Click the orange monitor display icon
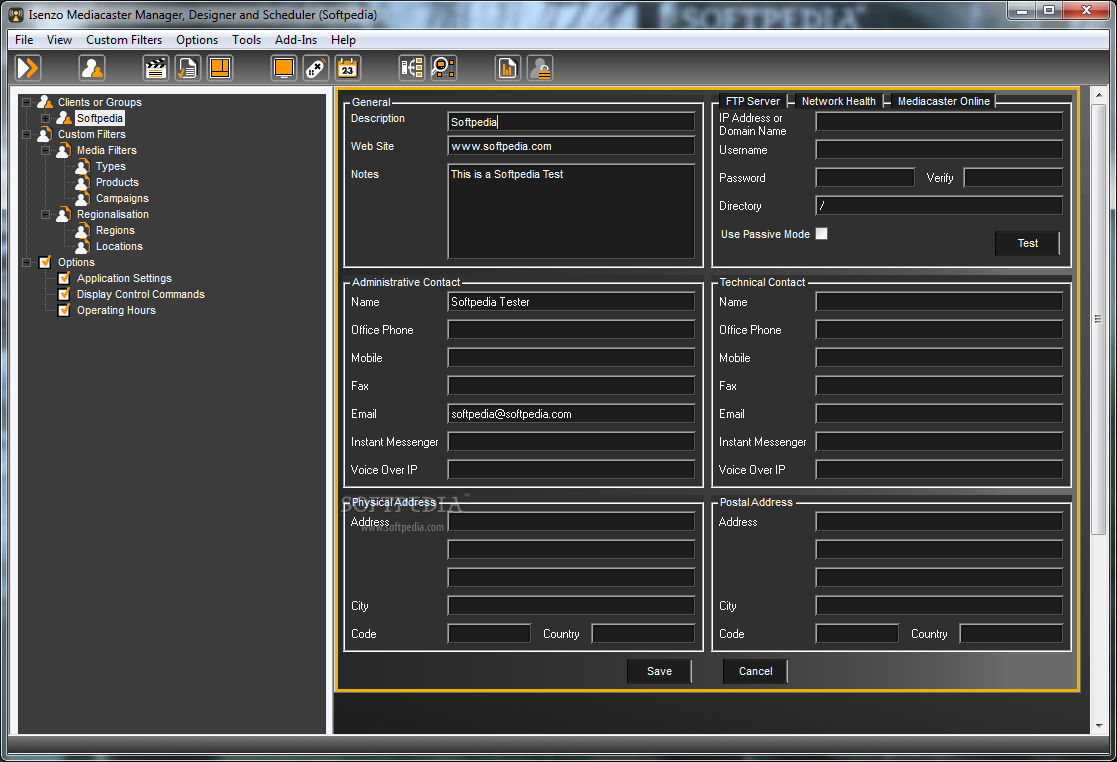This screenshot has height=762, width=1117. 284,68
